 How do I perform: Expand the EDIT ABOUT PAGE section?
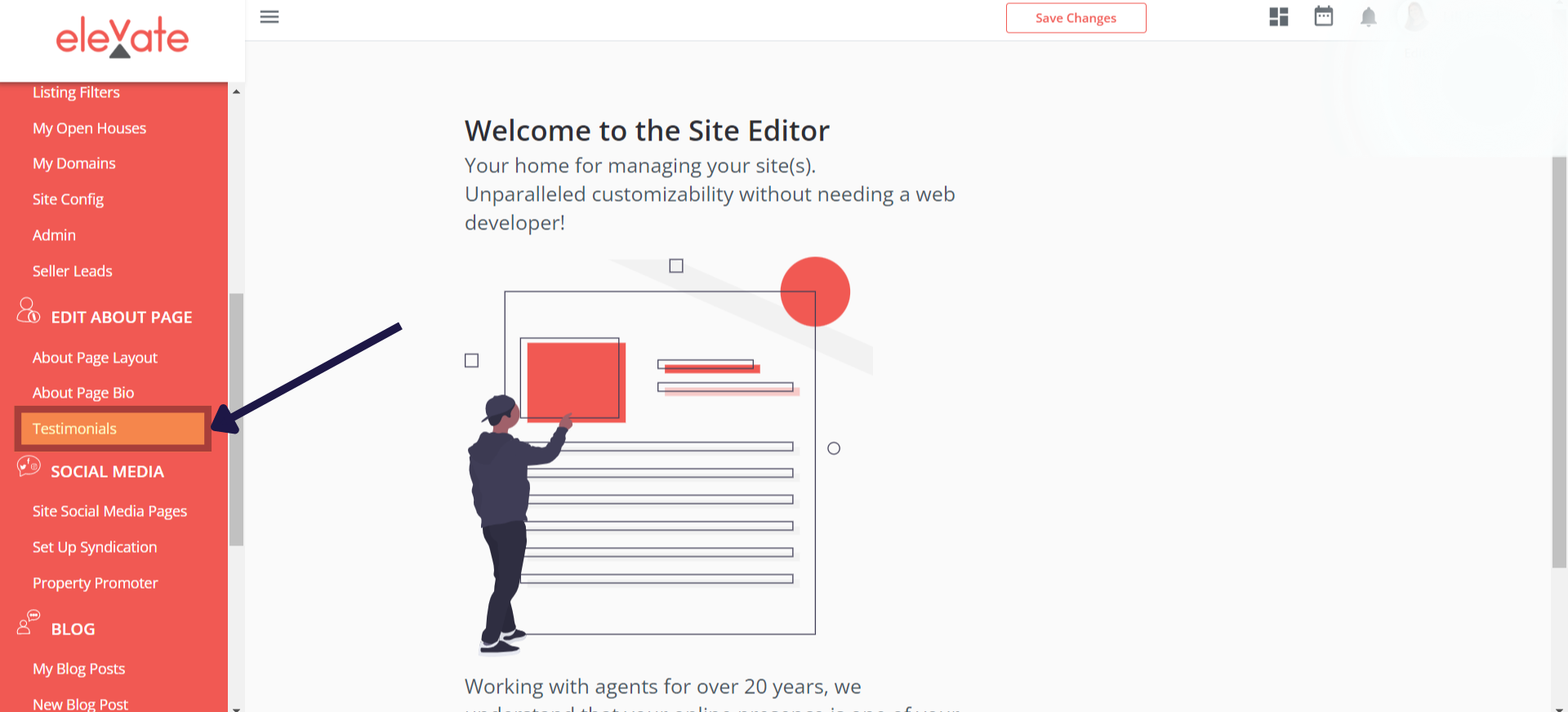122,318
